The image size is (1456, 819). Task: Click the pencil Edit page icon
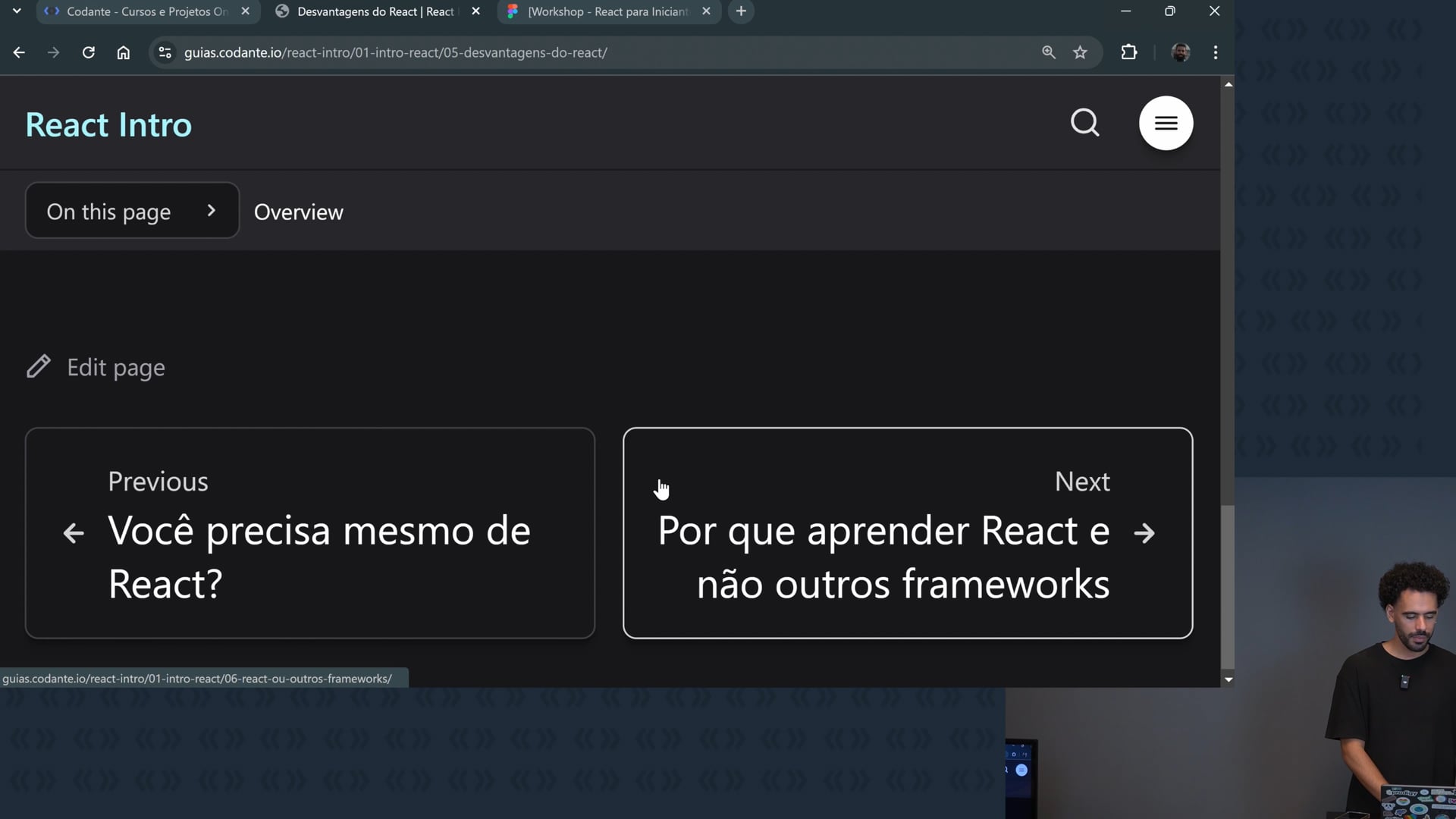coord(39,367)
